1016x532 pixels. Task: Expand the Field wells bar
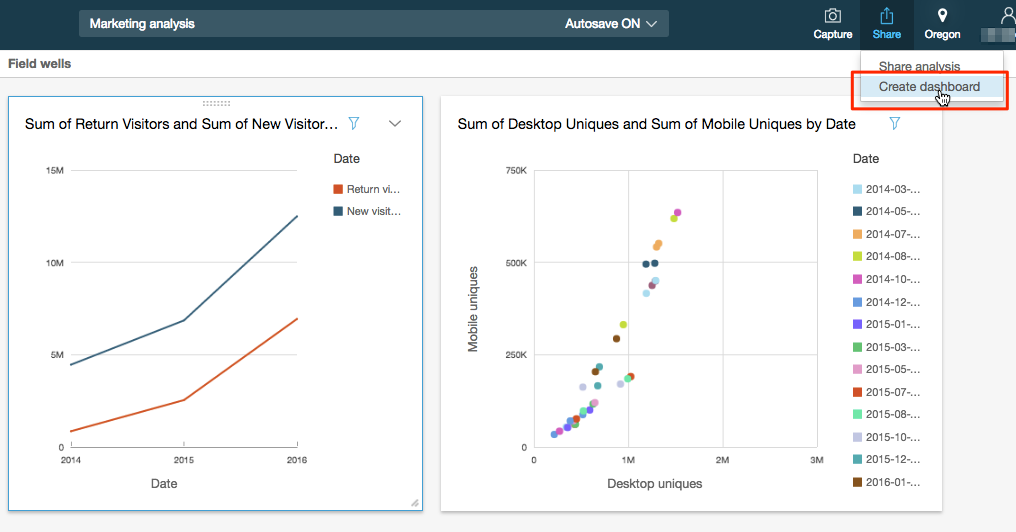pos(40,64)
